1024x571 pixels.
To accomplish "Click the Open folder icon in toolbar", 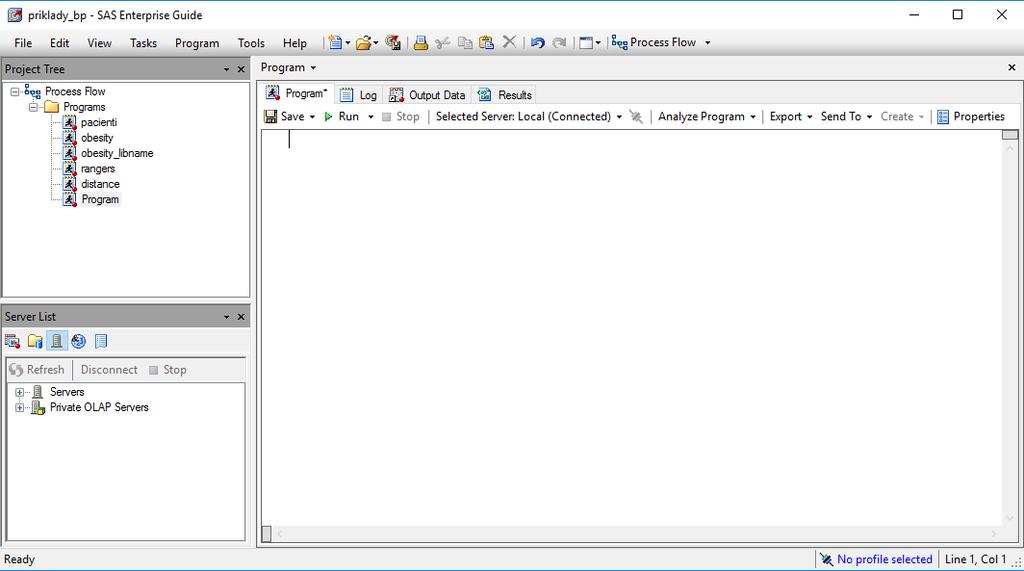I will tap(364, 42).
